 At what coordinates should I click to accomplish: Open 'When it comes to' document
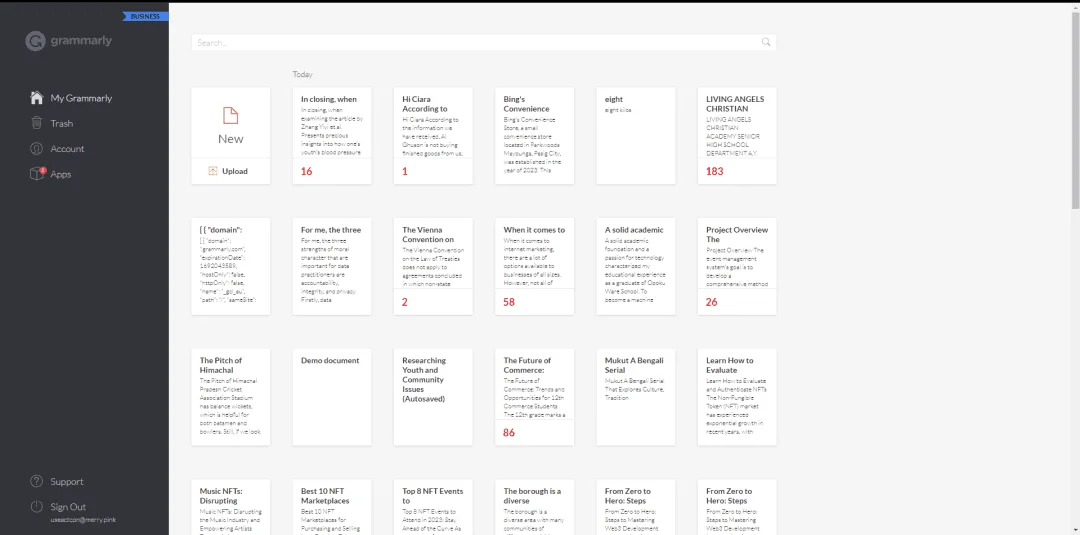coord(534,266)
